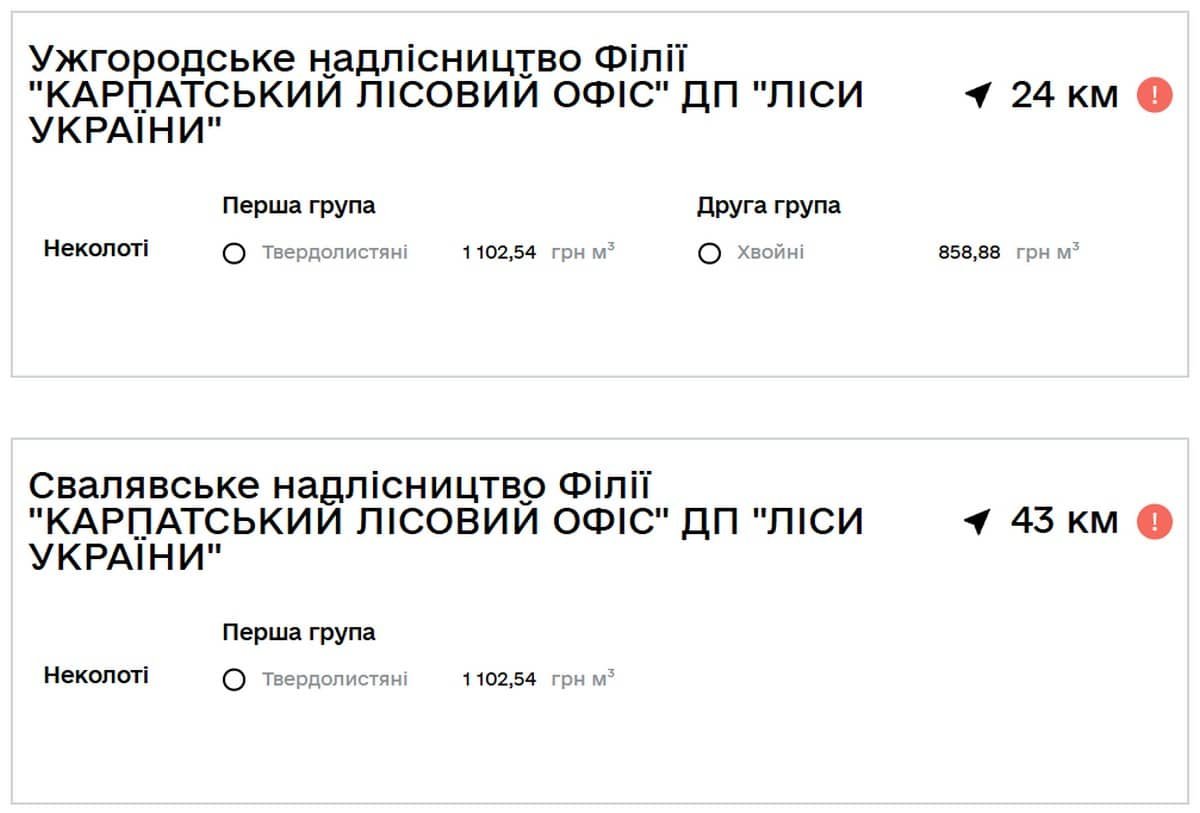
Task: Click the location arrow beside 43 км
Action: tap(978, 522)
